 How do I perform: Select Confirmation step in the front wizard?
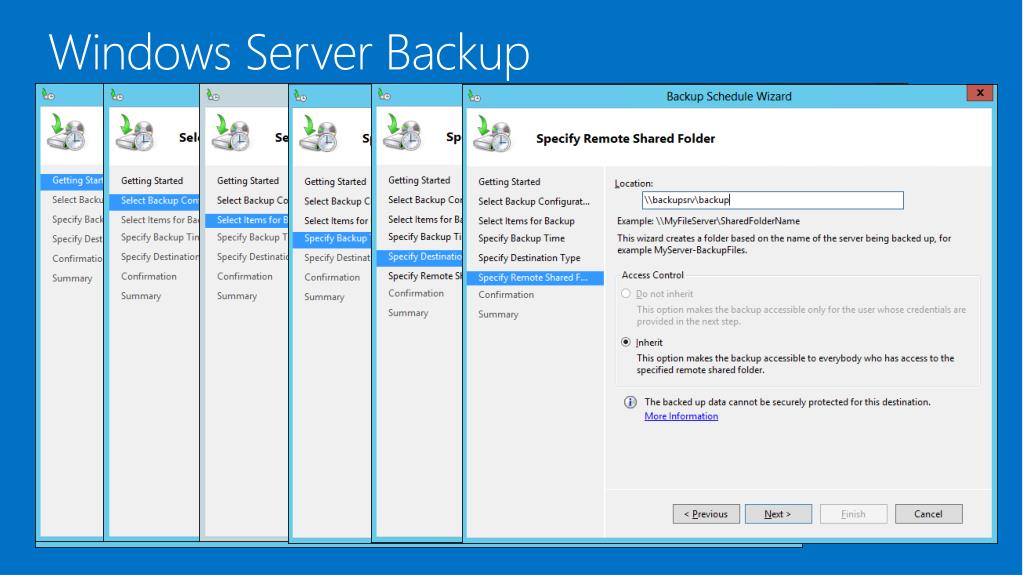pos(506,294)
